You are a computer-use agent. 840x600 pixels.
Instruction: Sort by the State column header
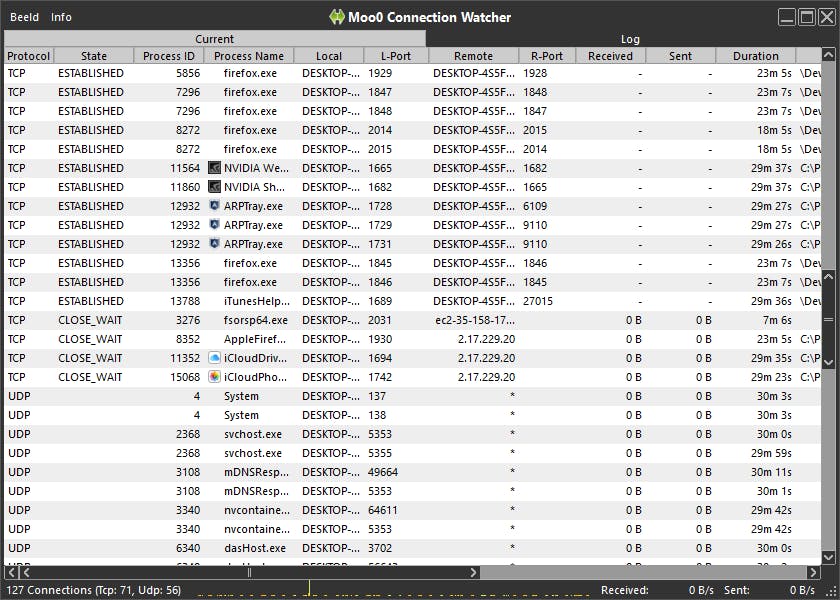pos(94,56)
